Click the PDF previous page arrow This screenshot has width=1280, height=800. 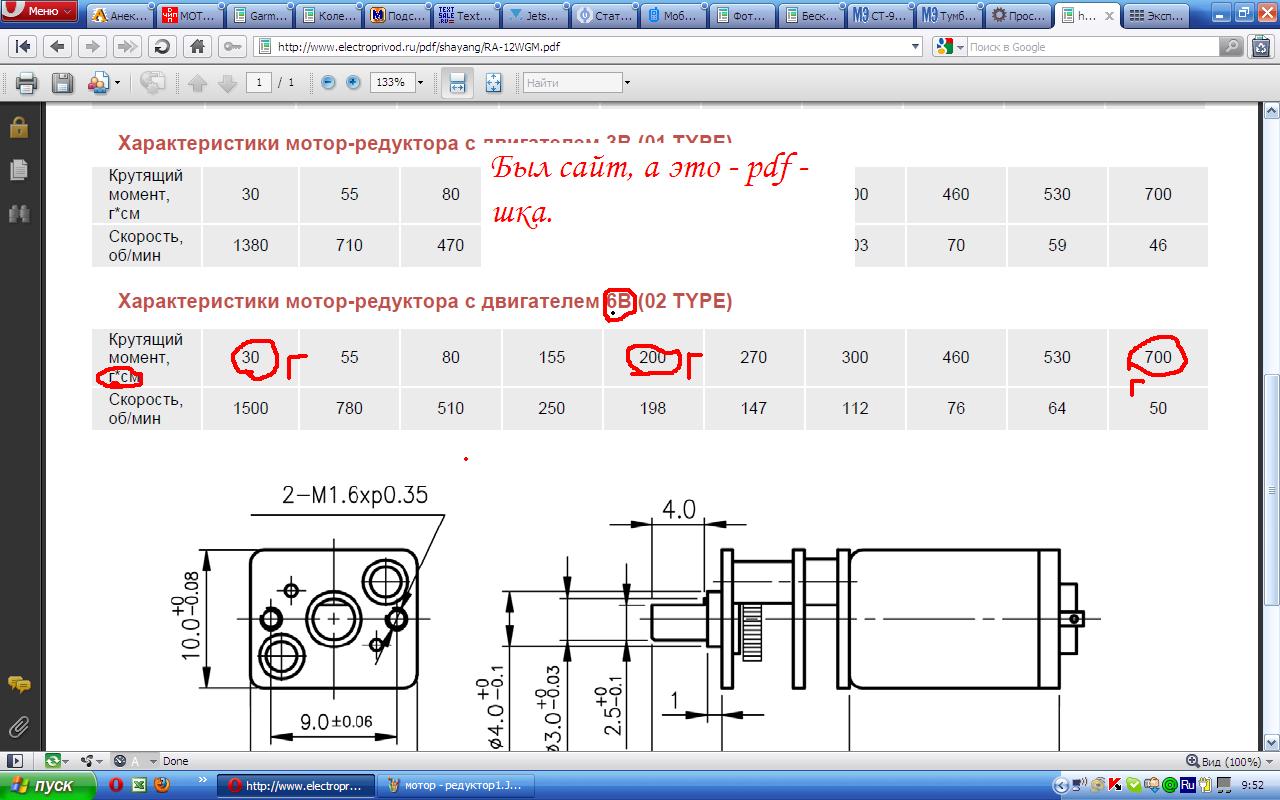[198, 84]
